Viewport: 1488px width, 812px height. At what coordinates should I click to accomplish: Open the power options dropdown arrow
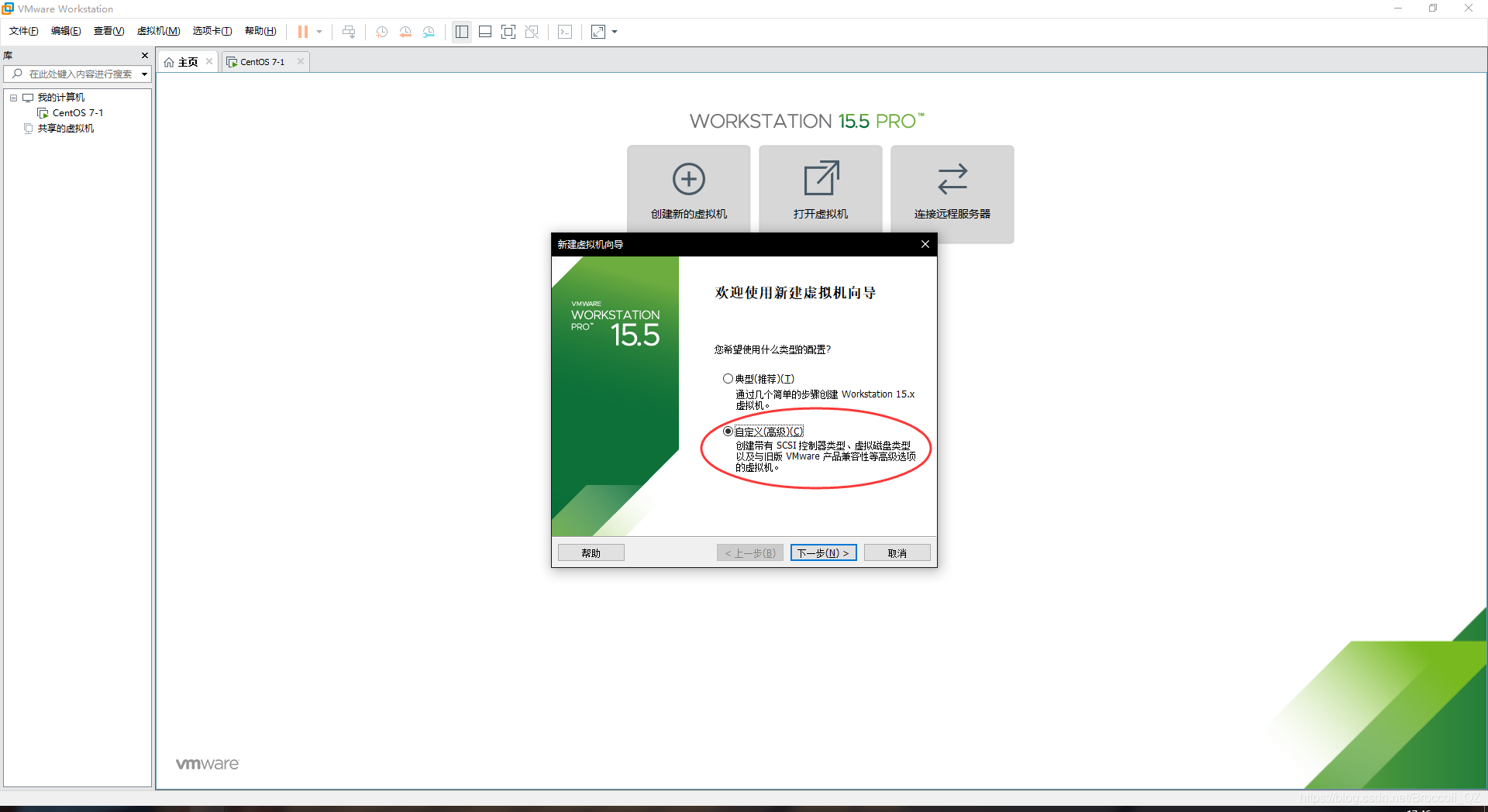(x=319, y=32)
